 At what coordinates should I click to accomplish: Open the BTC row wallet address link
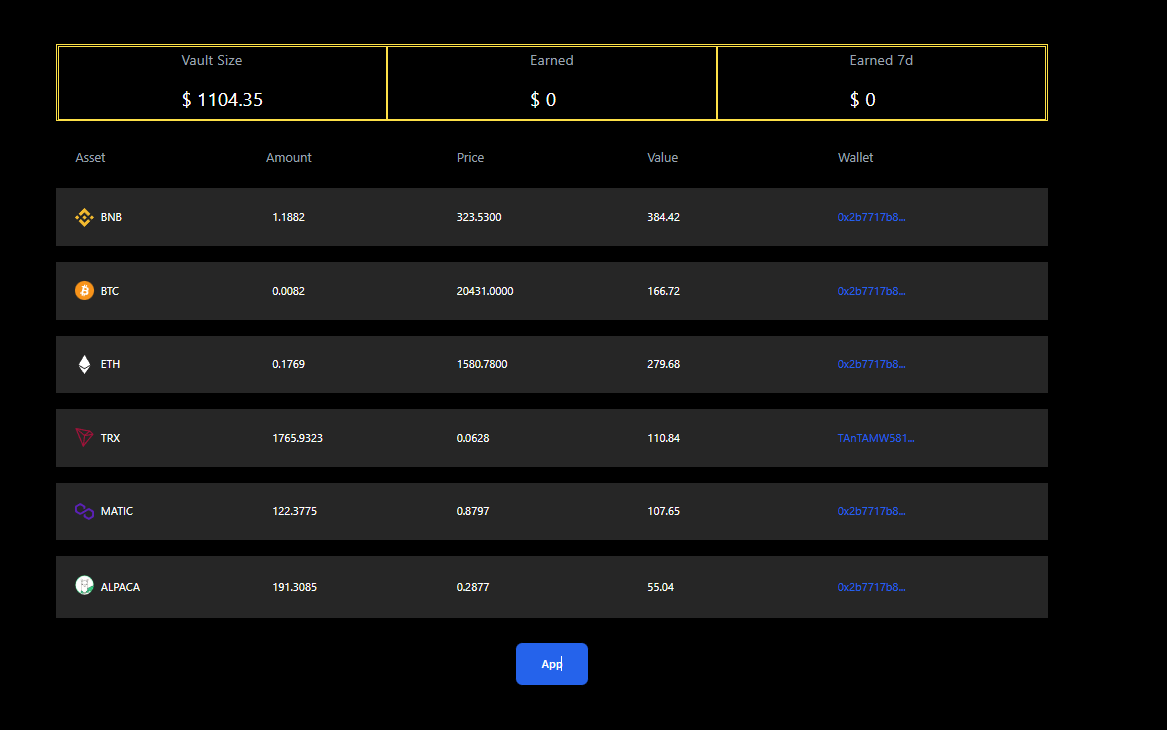[x=871, y=291]
